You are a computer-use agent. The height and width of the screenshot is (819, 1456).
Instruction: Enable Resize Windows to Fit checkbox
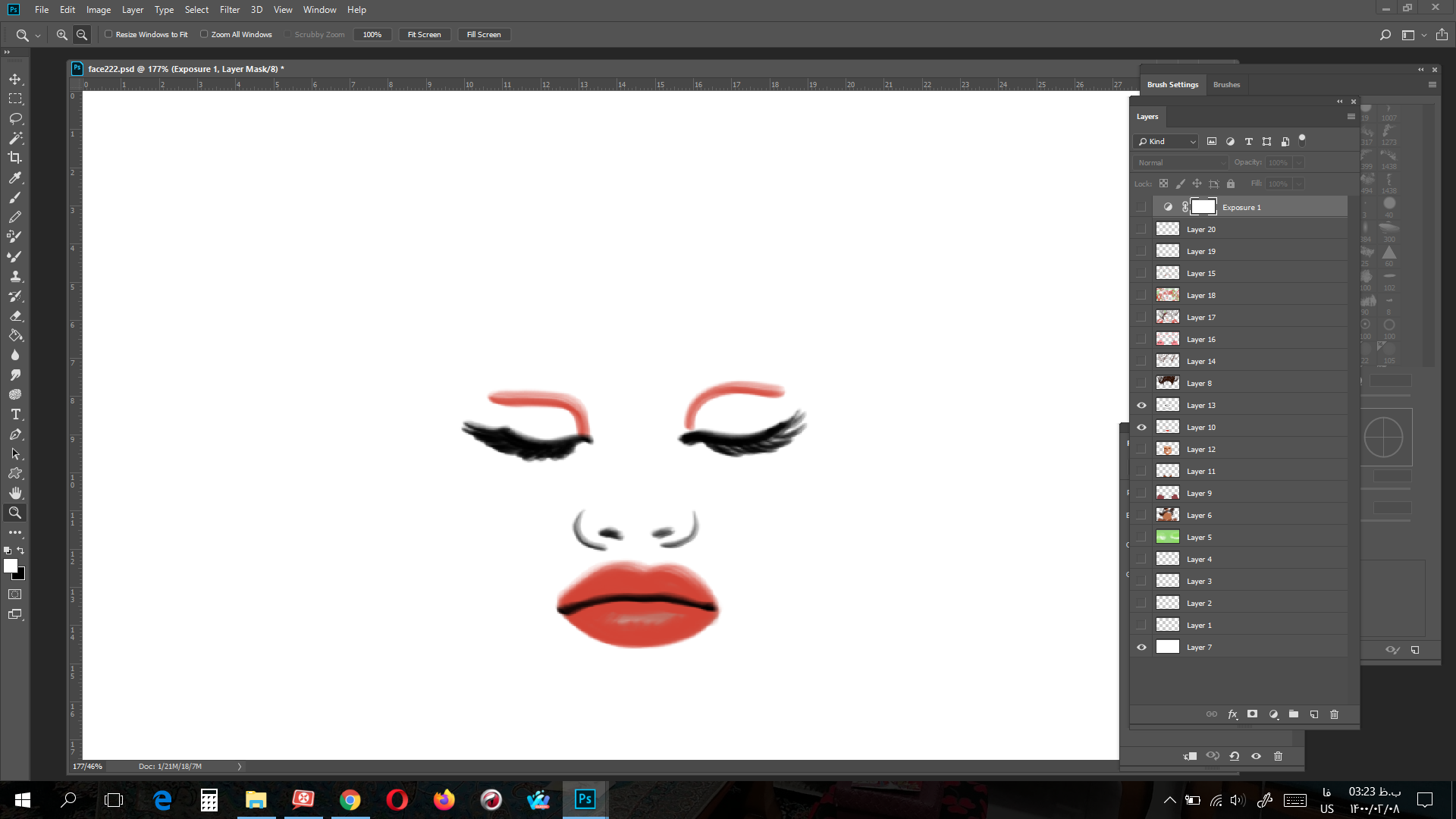tap(108, 34)
